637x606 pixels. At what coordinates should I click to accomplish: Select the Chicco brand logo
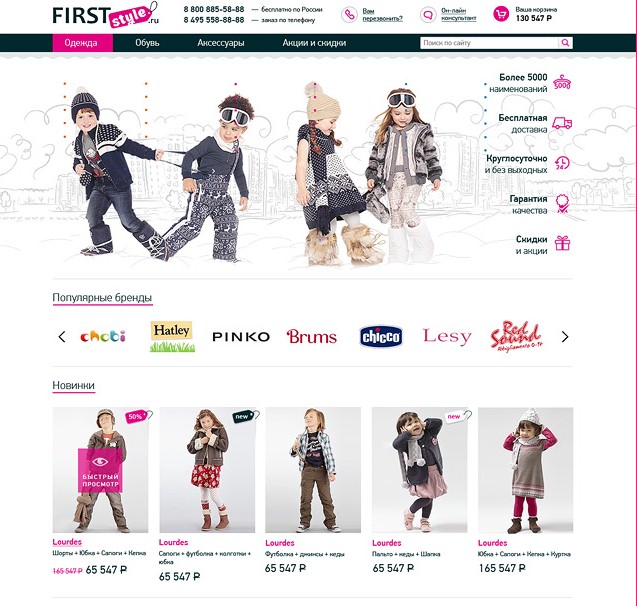click(381, 337)
